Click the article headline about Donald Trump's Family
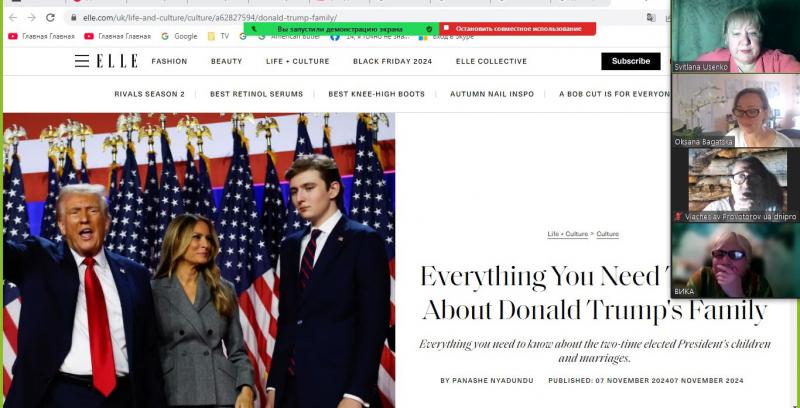The width and height of the screenshot is (800, 408). point(593,293)
